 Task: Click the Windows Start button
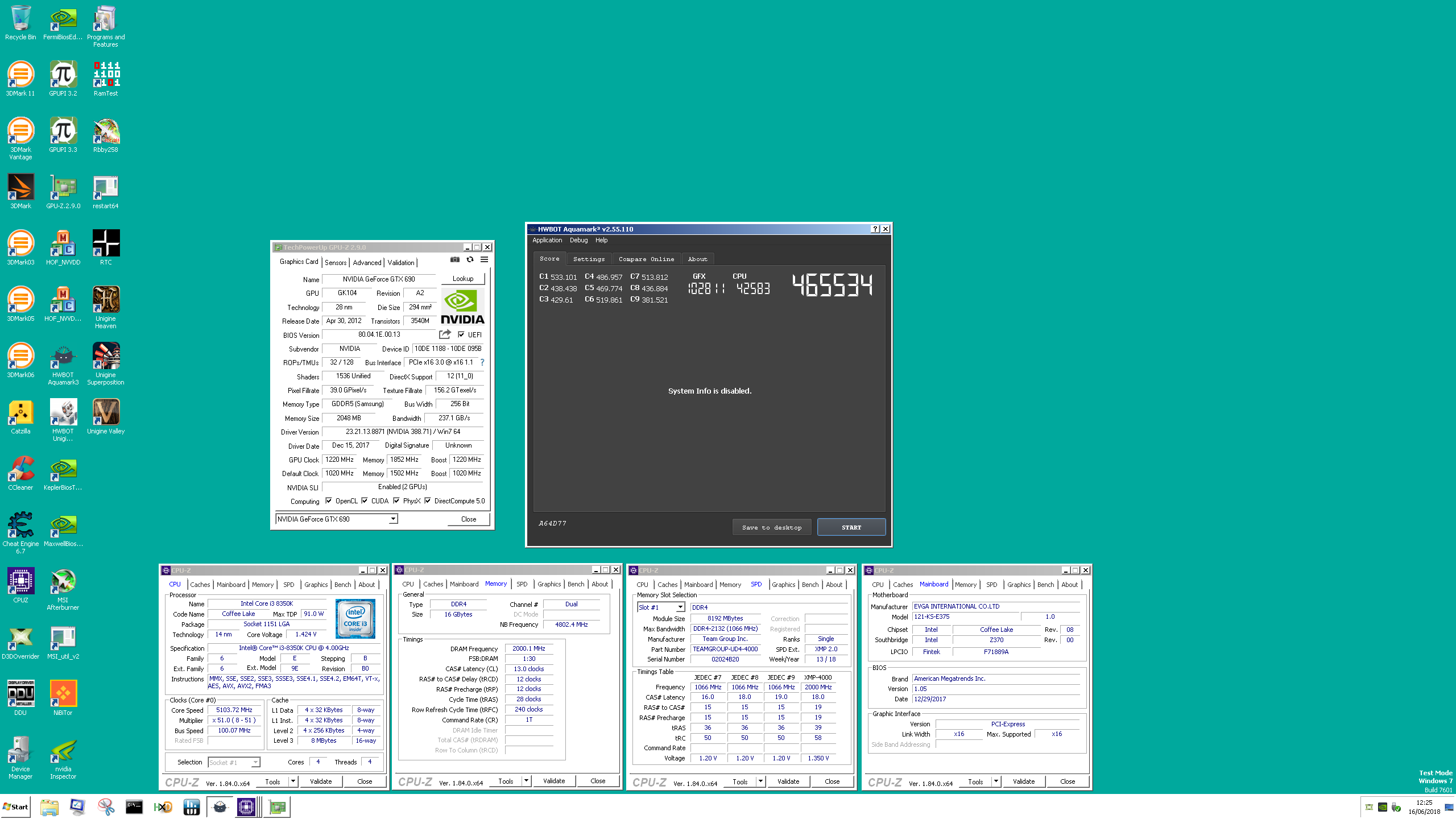click(15, 807)
